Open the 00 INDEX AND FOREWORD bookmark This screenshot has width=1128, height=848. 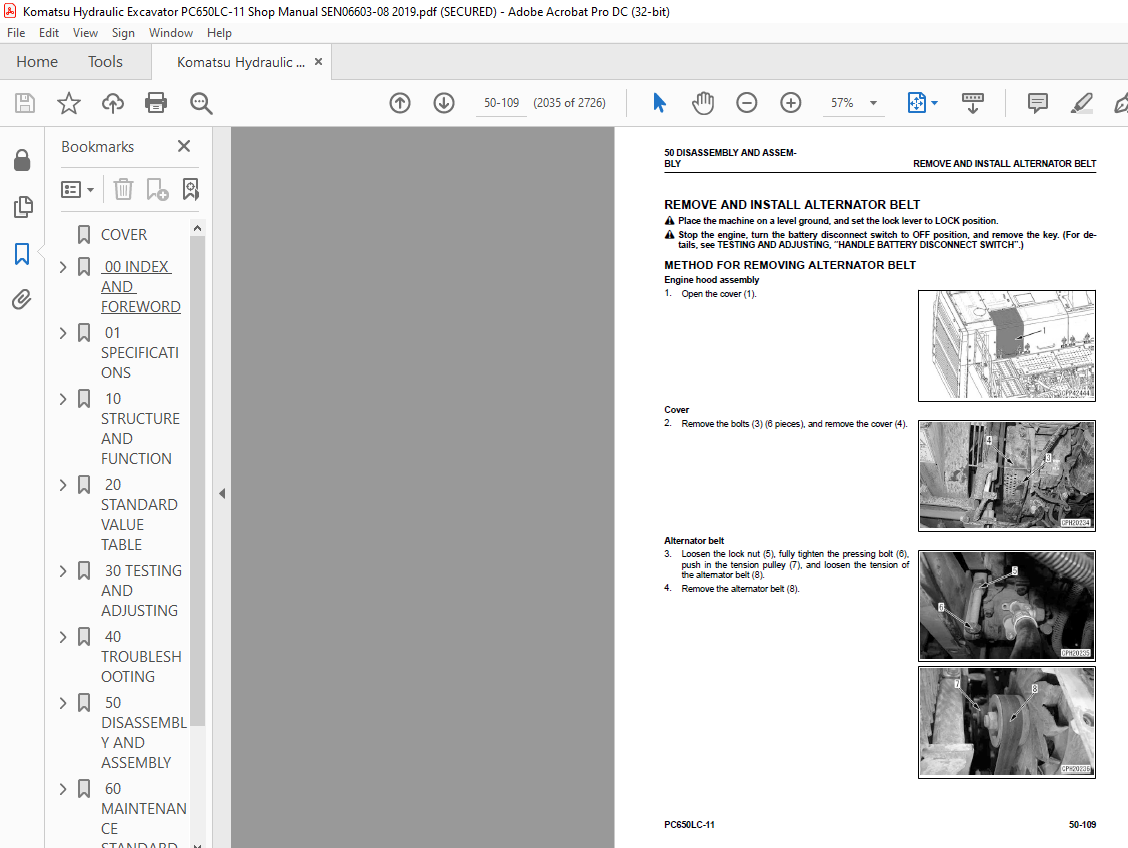pyautogui.click(x=140, y=286)
